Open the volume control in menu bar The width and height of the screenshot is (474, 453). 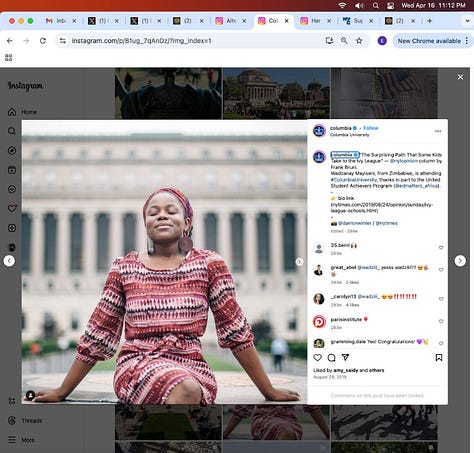[359, 5]
